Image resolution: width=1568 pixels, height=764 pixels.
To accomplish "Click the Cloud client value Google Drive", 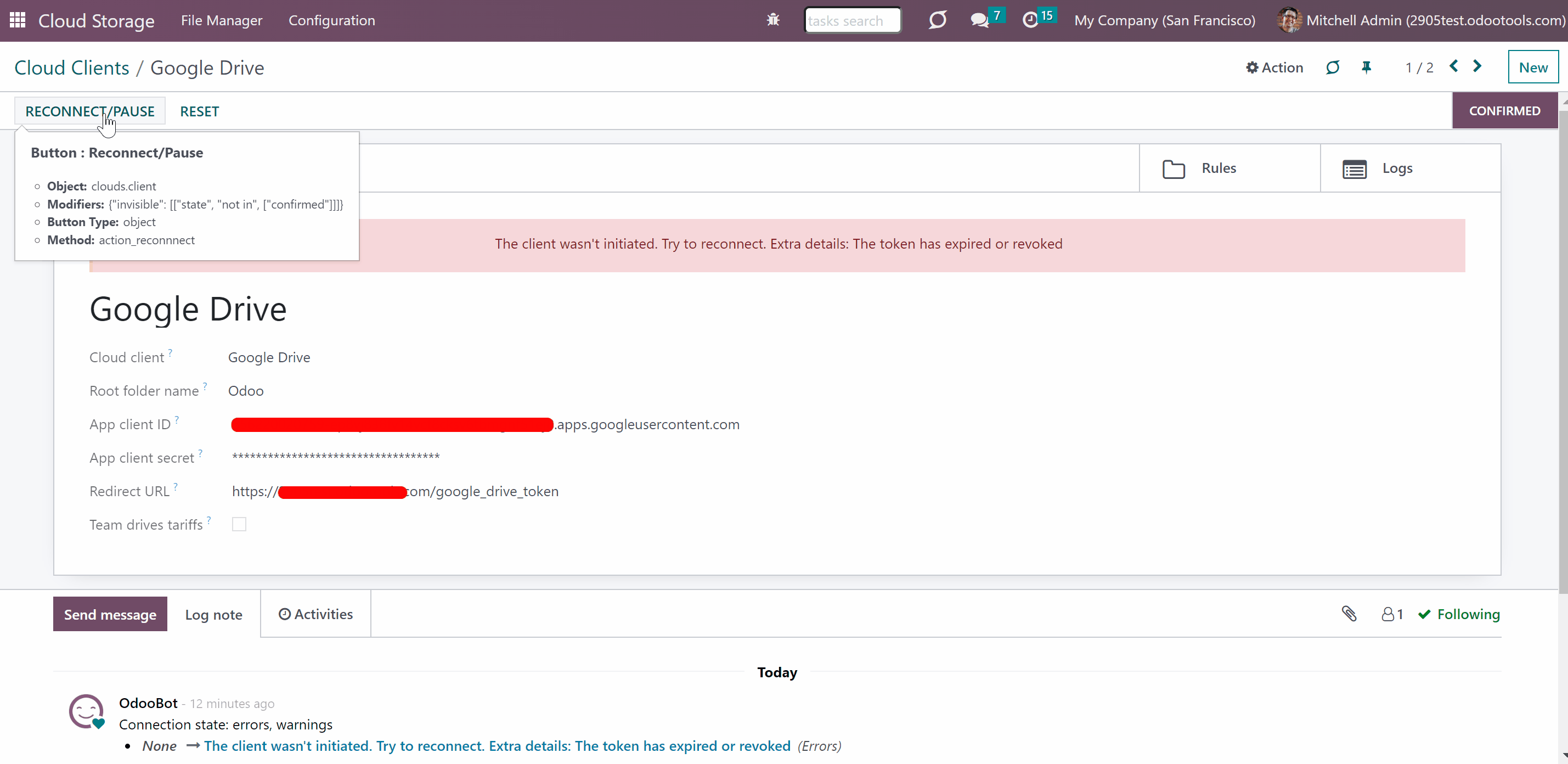I will tap(269, 357).
